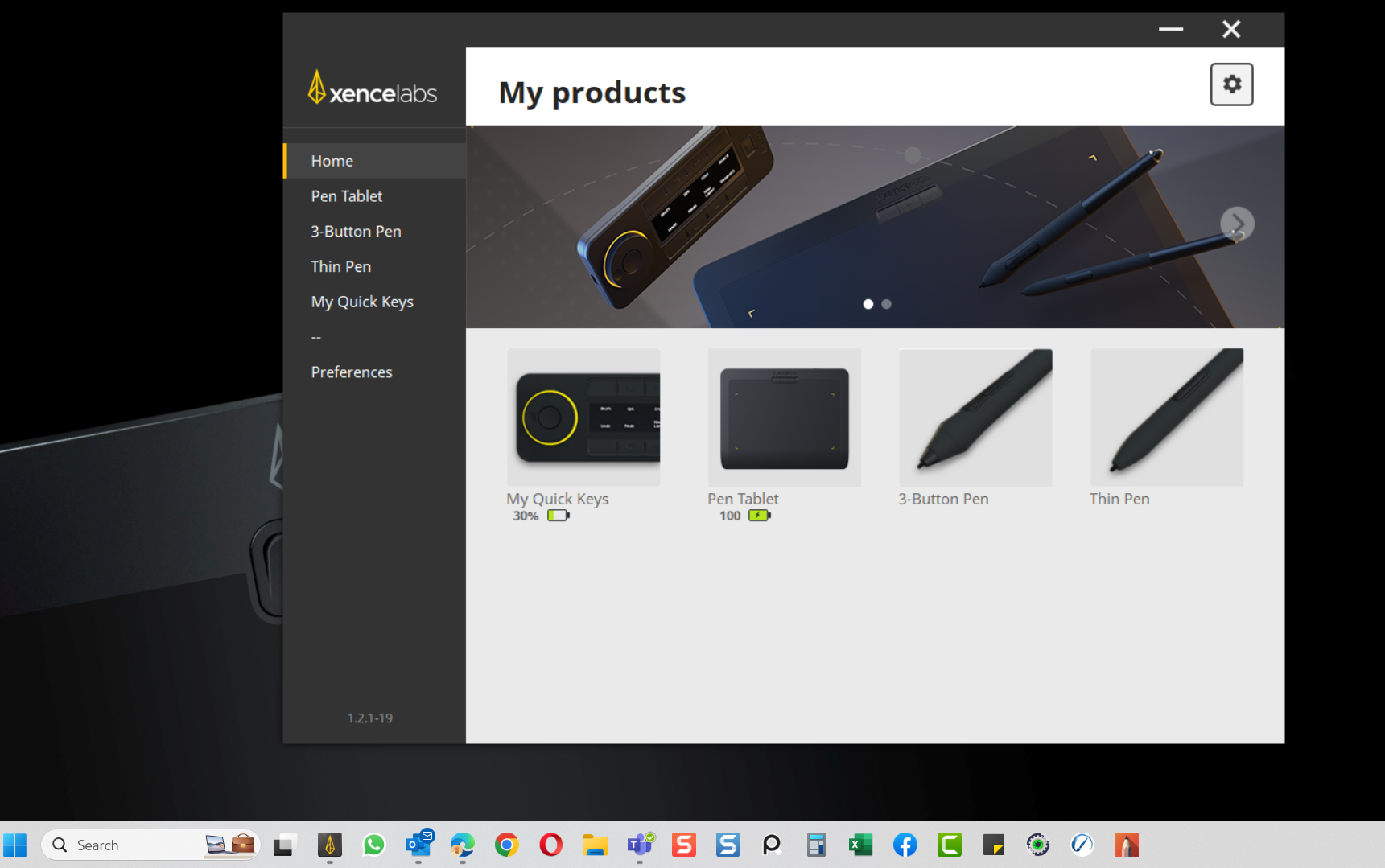The width and height of the screenshot is (1385, 868).
Task: Click the Quick Keys 30% battery icon
Action: click(x=559, y=516)
